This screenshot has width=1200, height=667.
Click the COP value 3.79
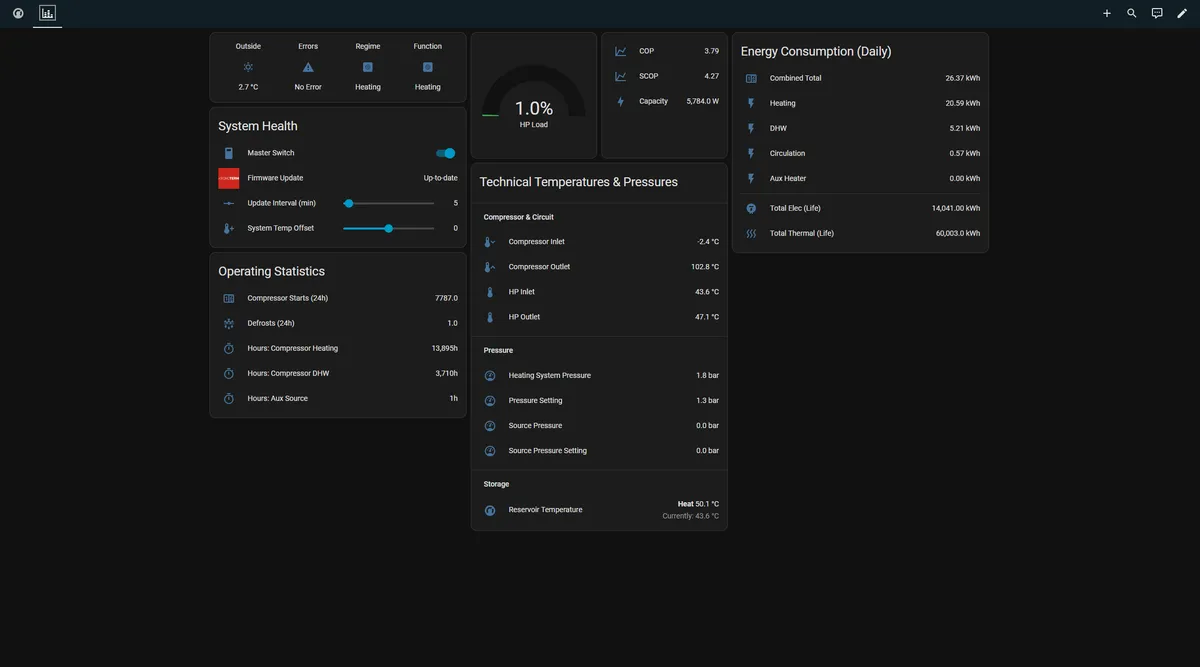(711, 51)
